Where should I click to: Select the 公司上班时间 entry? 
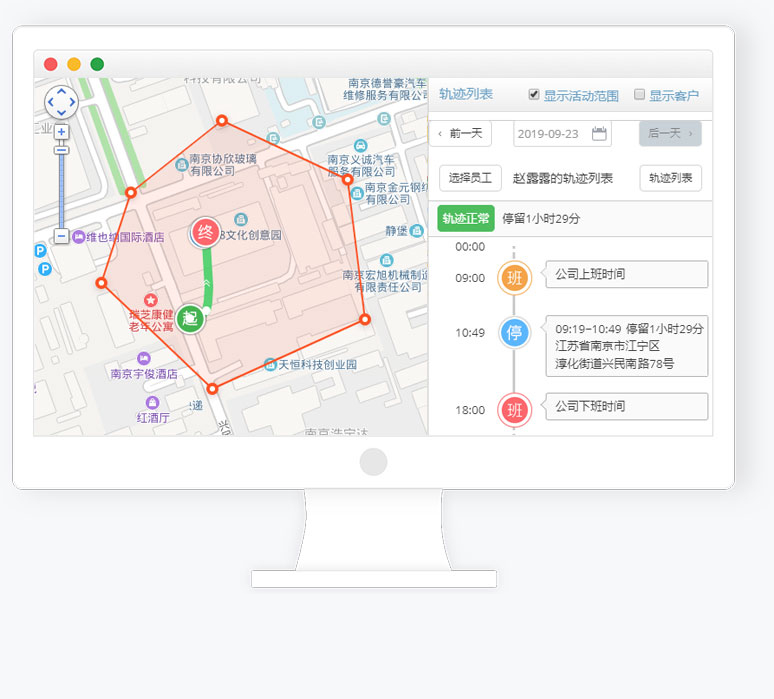(626, 274)
